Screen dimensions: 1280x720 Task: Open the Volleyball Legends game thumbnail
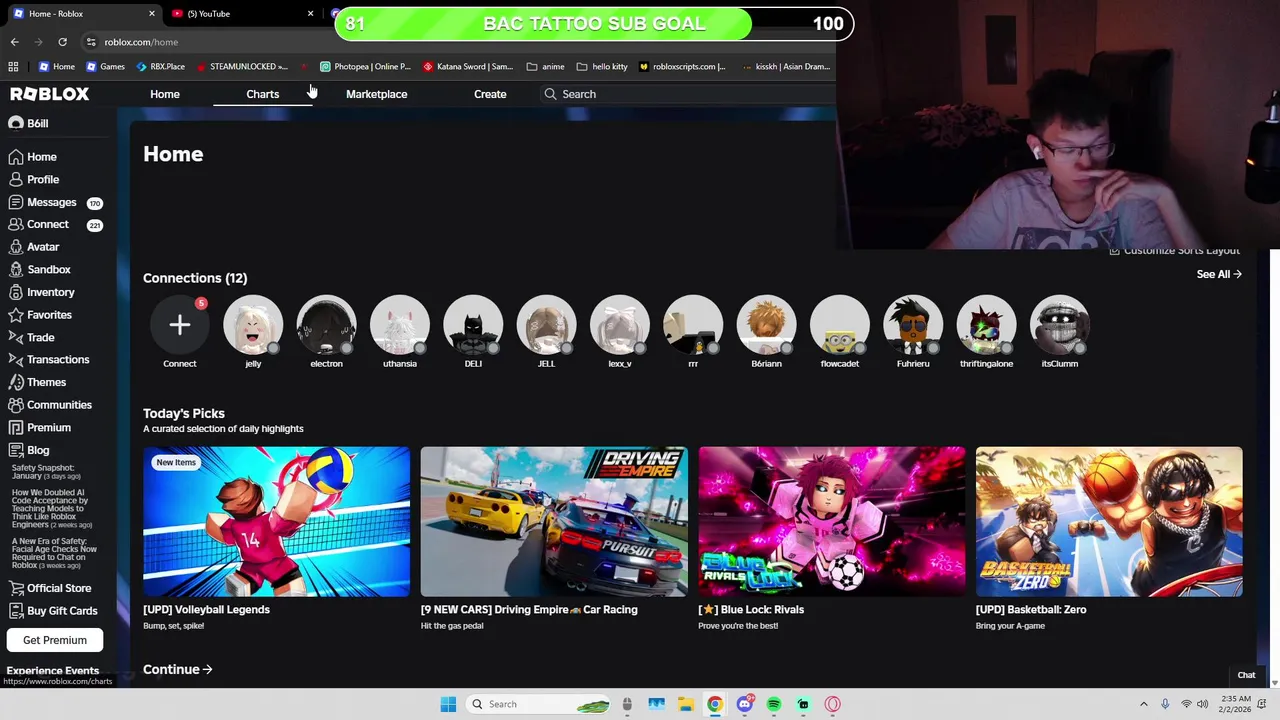tap(276, 521)
